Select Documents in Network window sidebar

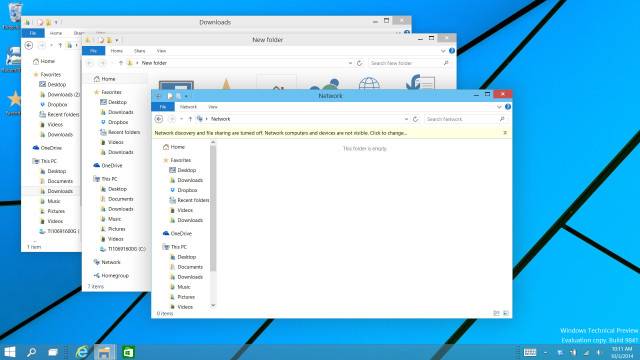pos(186,267)
